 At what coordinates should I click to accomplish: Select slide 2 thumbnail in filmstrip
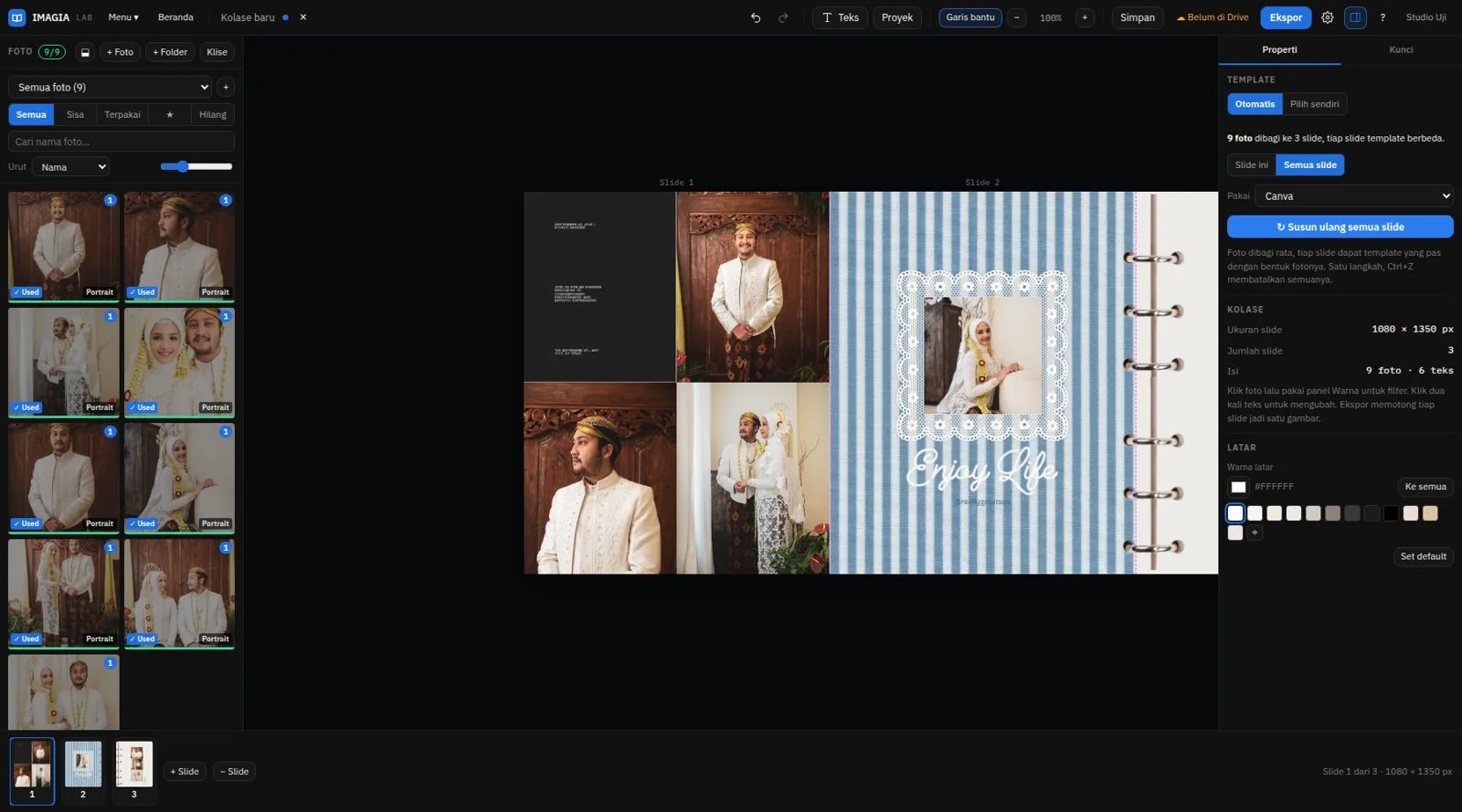(83, 770)
